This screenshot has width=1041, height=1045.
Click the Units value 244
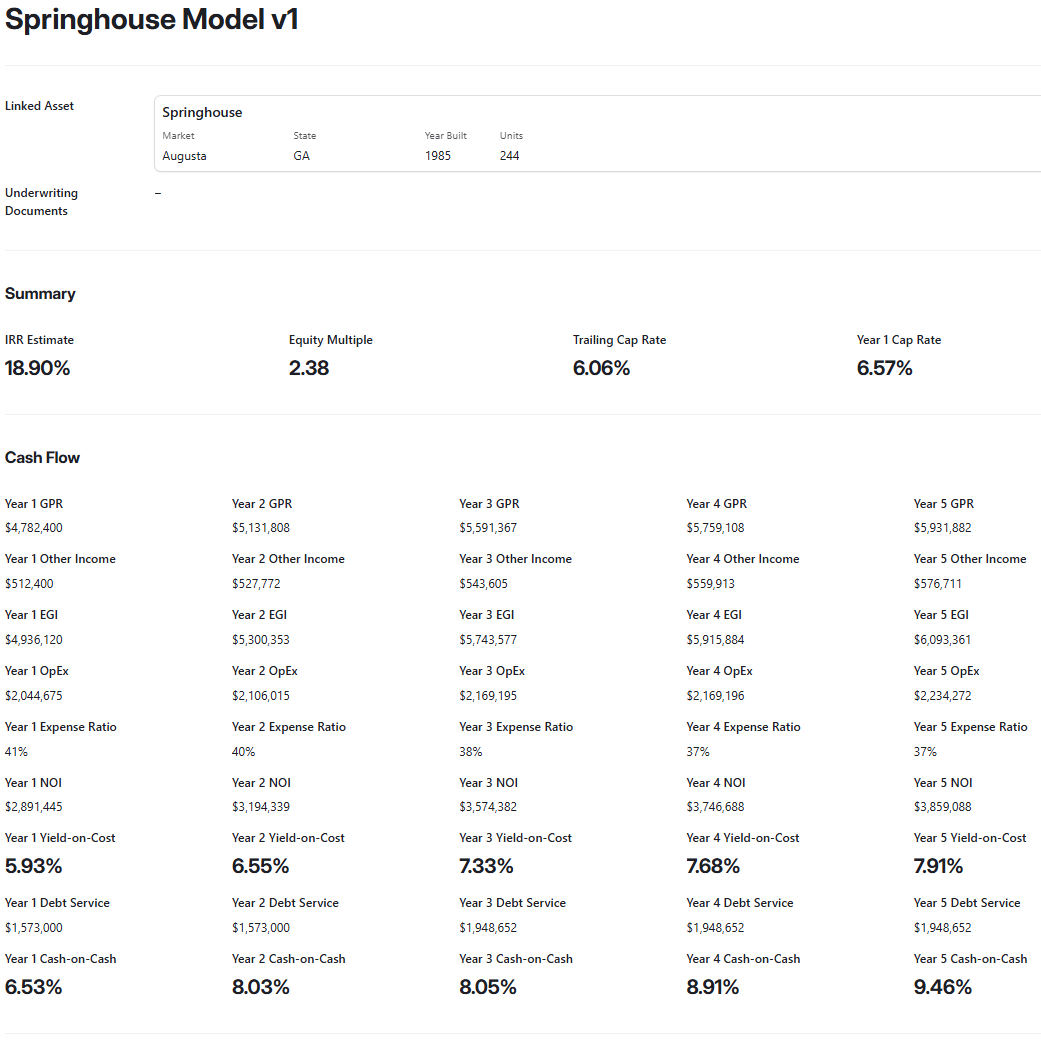pos(510,155)
